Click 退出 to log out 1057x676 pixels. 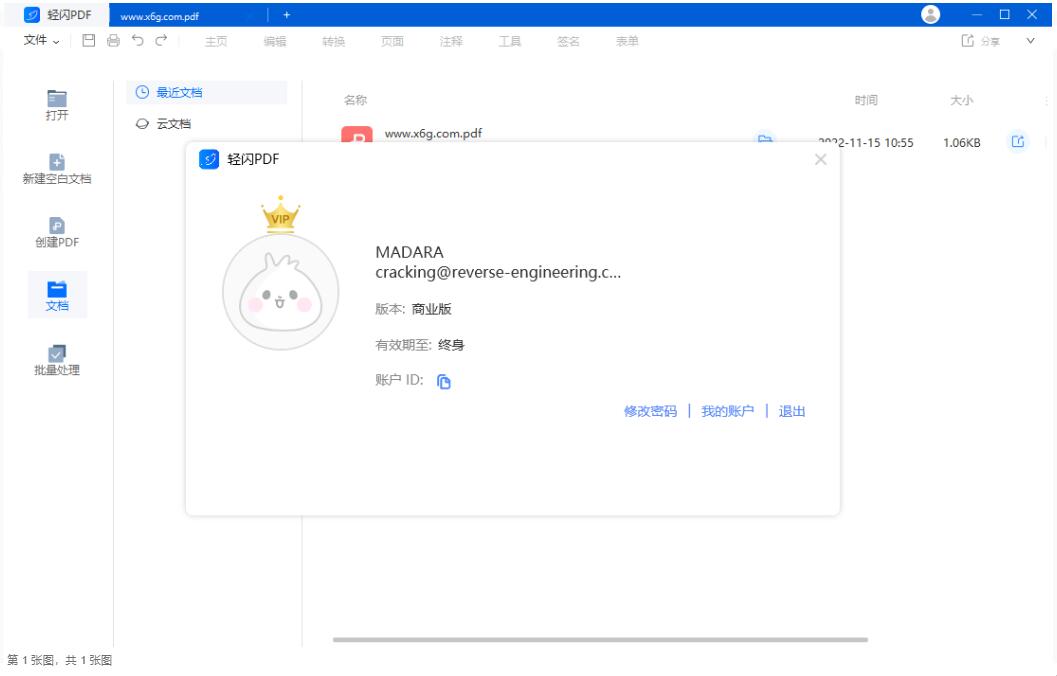792,411
